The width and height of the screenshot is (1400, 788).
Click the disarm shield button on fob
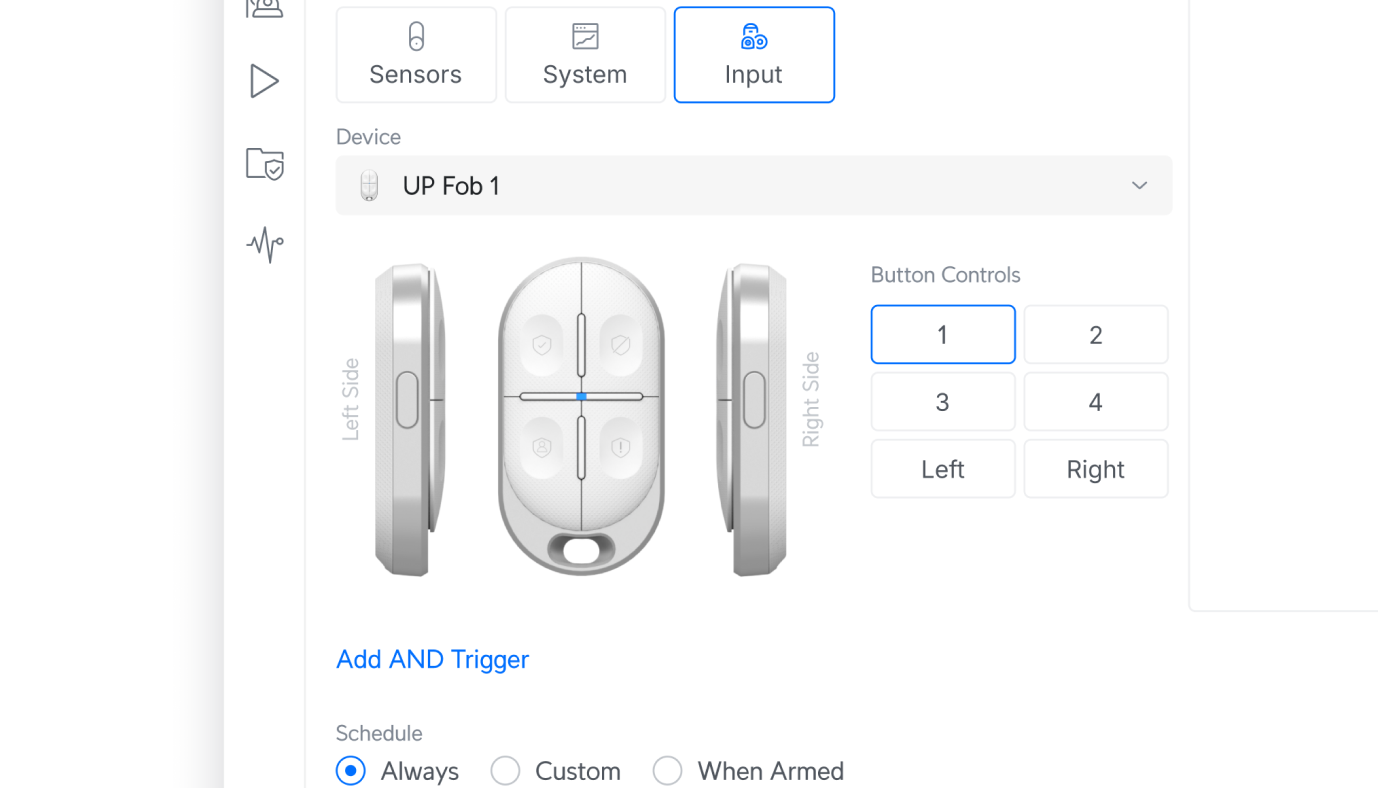pyautogui.click(x=620, y=345)
